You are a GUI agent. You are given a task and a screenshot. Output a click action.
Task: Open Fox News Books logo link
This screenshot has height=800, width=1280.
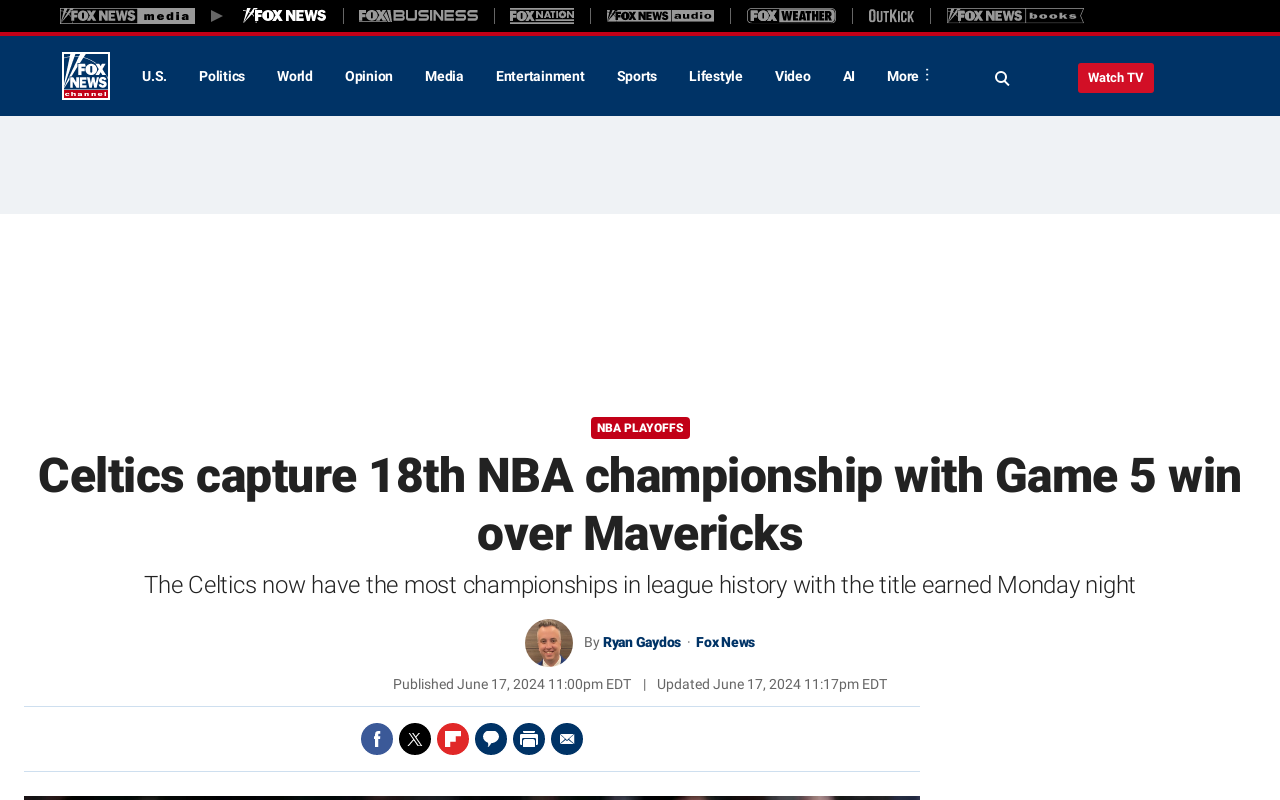coord(1015,16)
